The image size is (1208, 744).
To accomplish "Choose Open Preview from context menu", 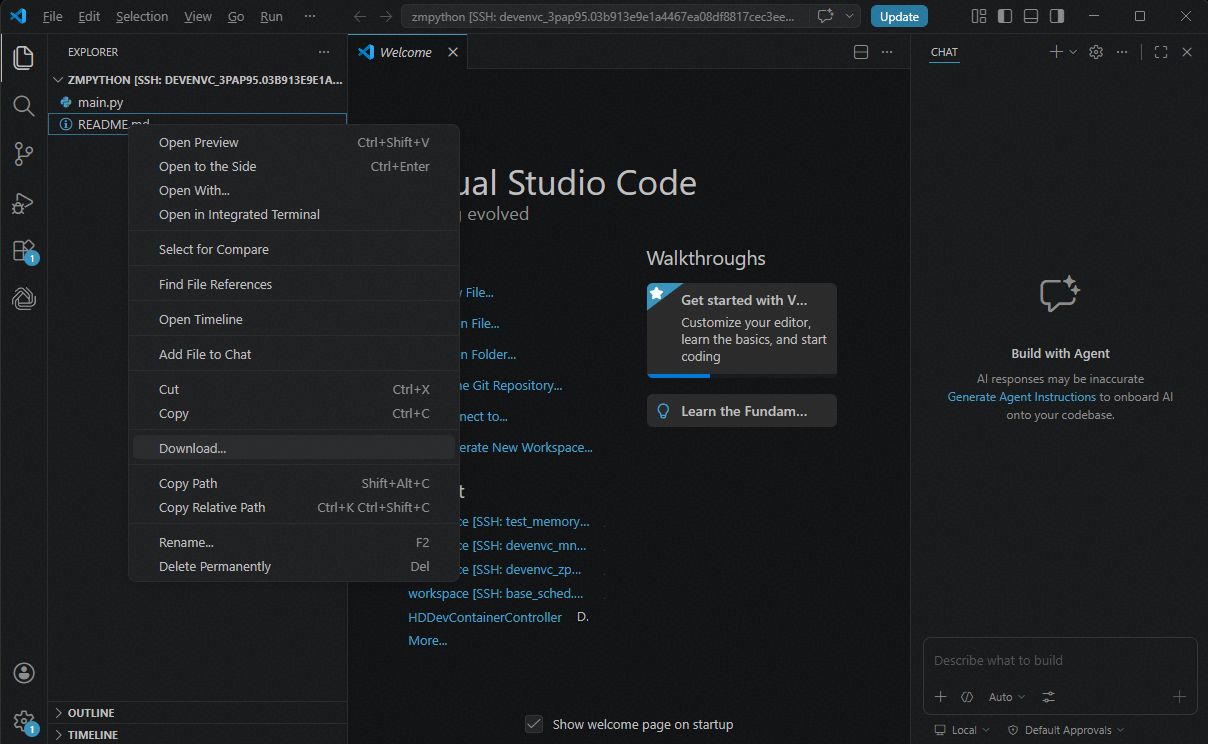I will pyautogui.click(x=294, y=142).
